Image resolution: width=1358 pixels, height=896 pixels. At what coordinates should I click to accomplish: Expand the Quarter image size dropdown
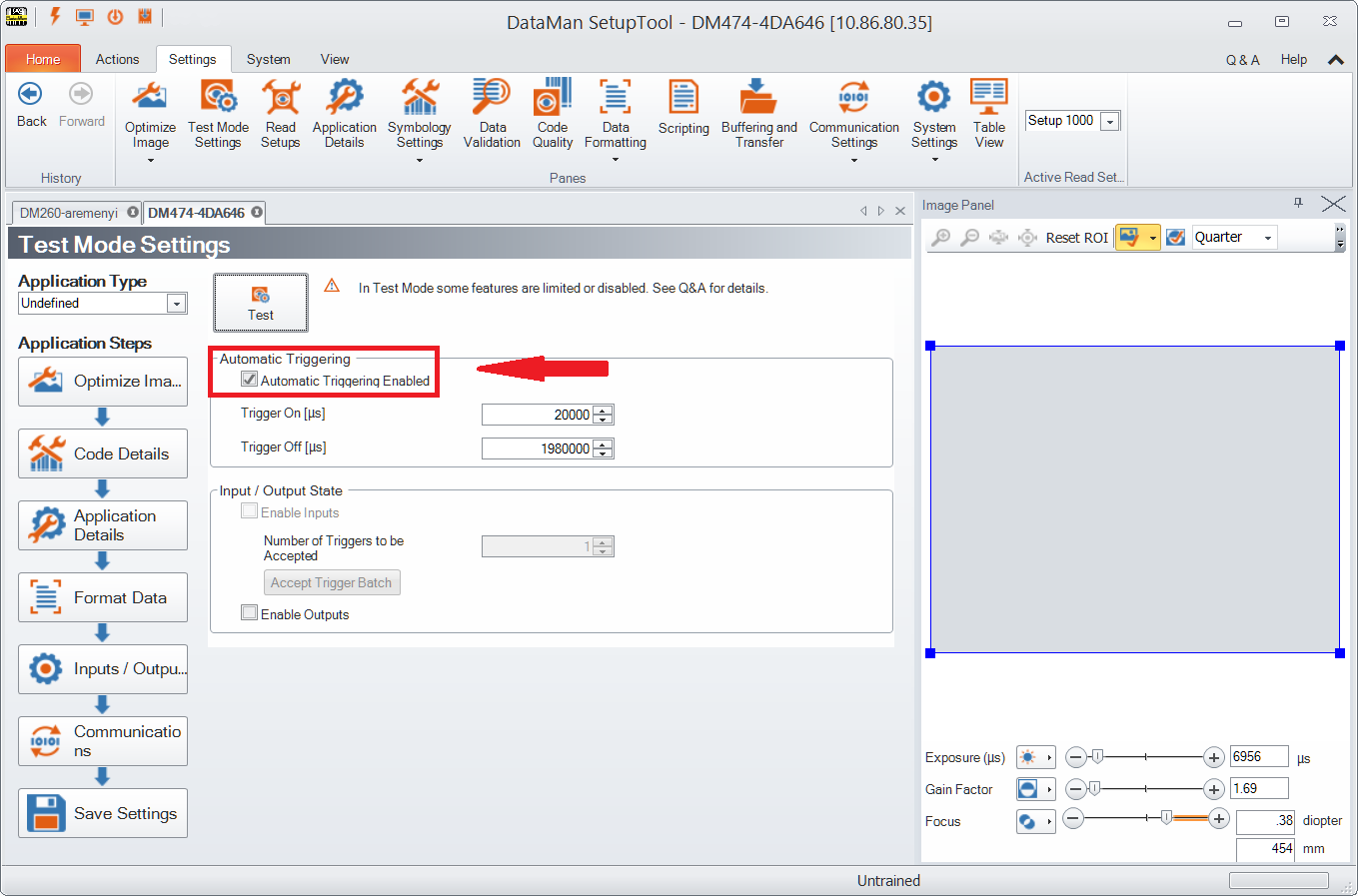tap(1267, 238)
